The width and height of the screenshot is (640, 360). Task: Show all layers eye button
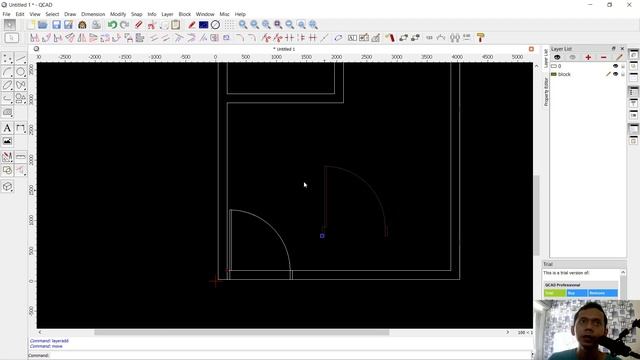(557, 58)
